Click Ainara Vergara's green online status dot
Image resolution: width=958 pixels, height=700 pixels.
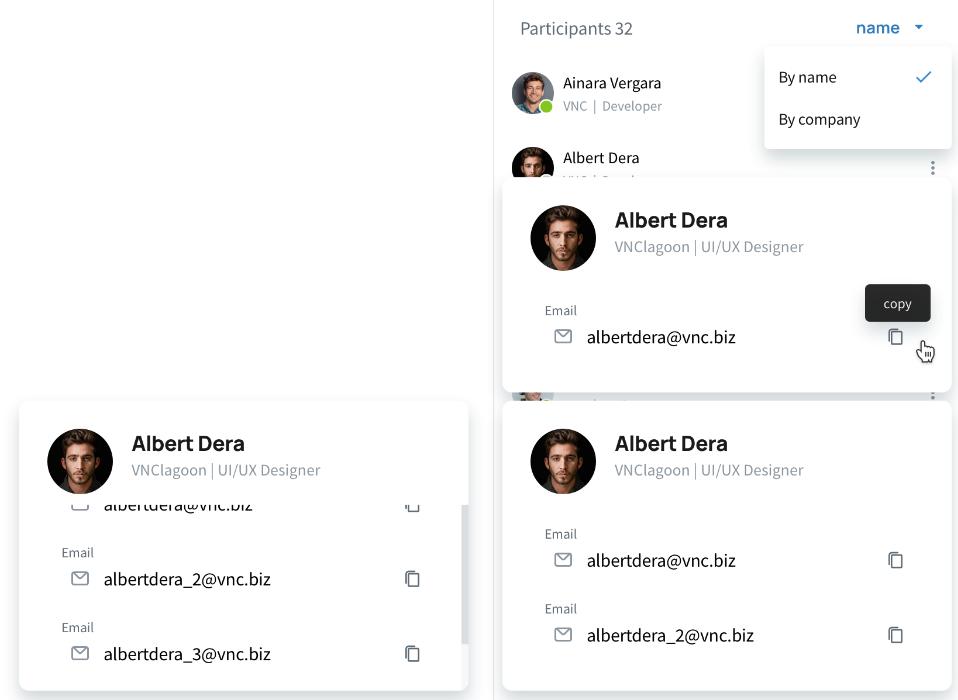[x=547, y=107]
